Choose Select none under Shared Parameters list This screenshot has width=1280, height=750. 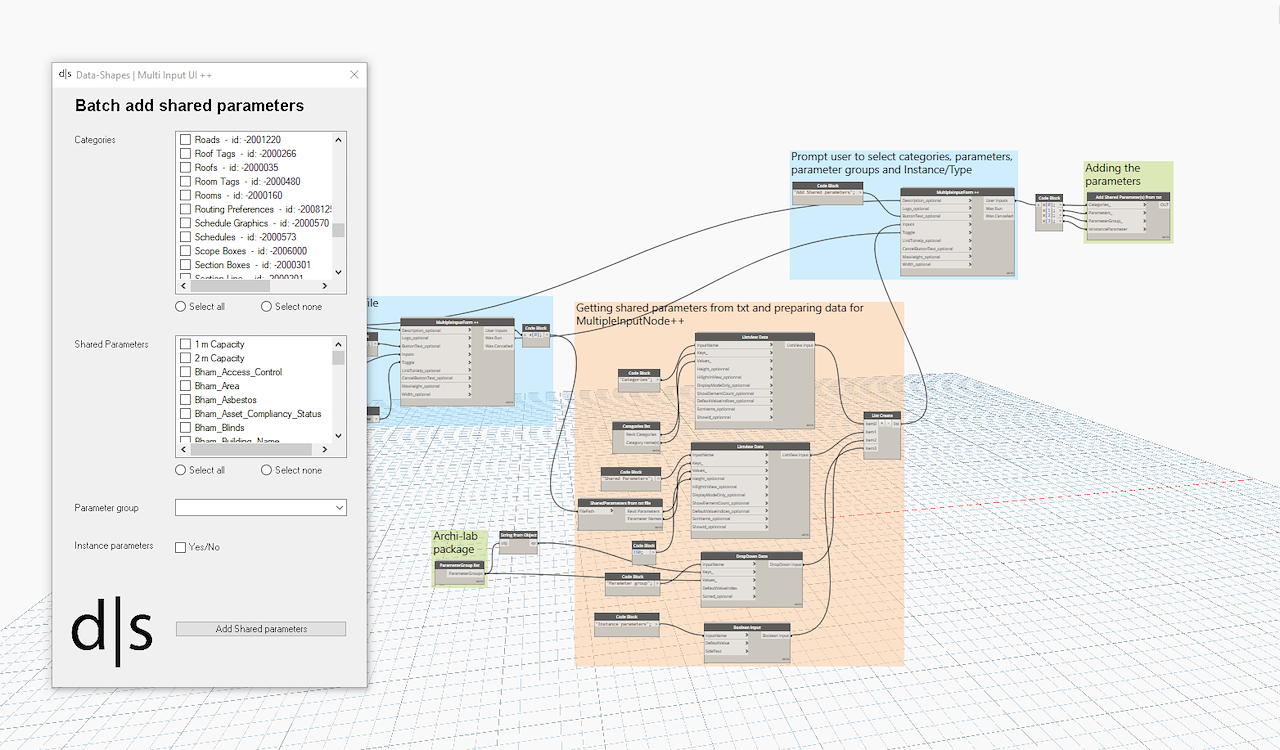point(291,470)
